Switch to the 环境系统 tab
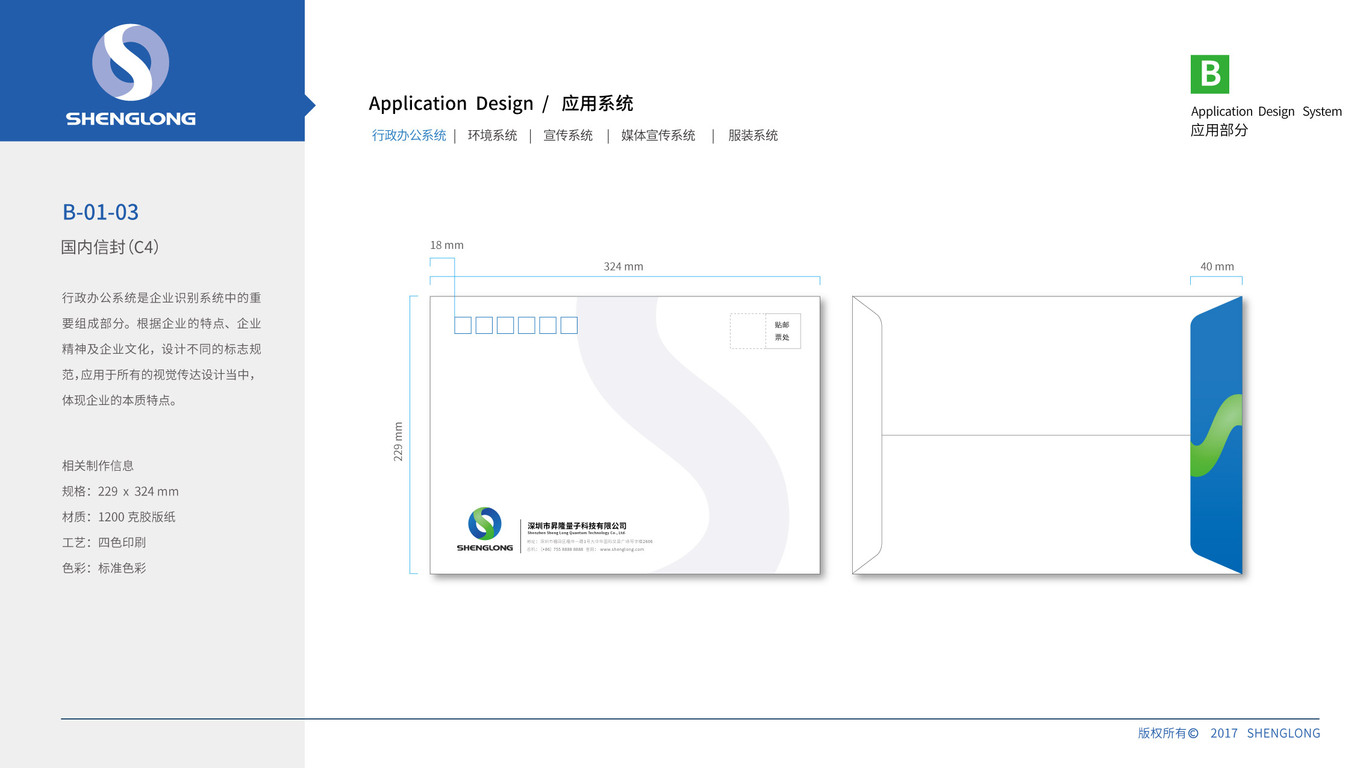 (492, 135)
